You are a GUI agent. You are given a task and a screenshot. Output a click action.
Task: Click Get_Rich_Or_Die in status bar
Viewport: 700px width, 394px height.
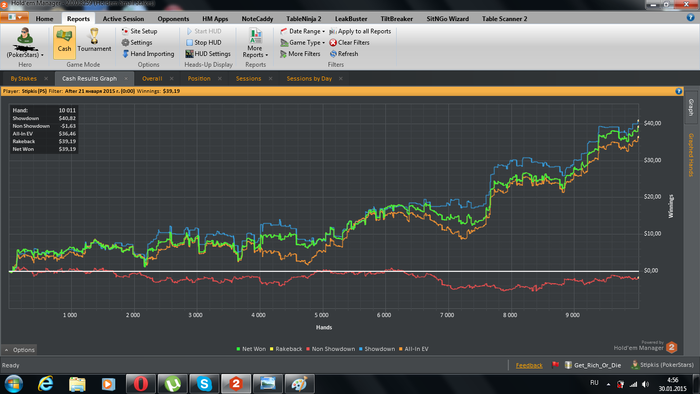pyautogui.click(x=593, y=365)
